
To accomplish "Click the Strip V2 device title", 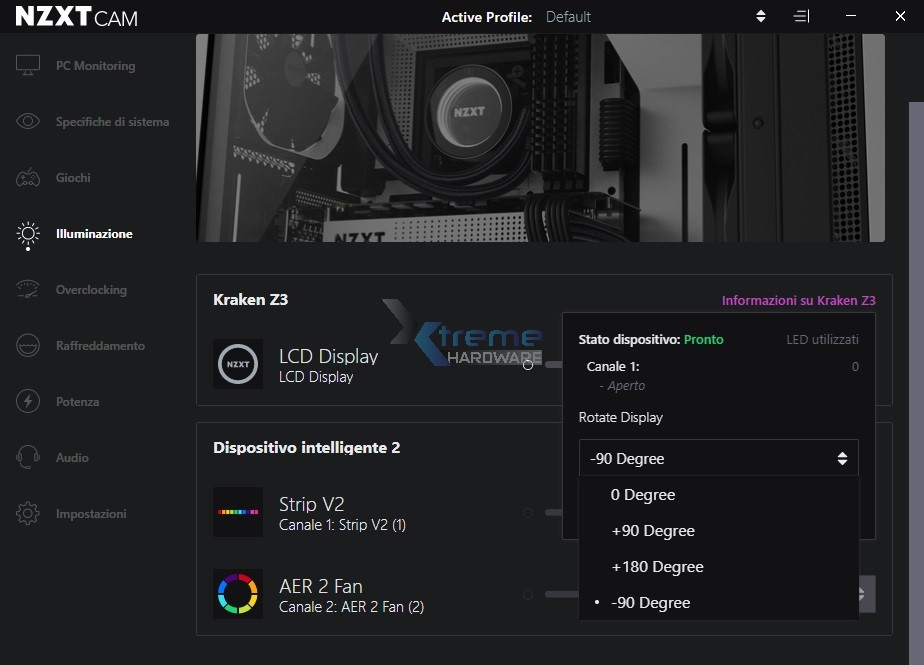I will (x=312, y=504).
